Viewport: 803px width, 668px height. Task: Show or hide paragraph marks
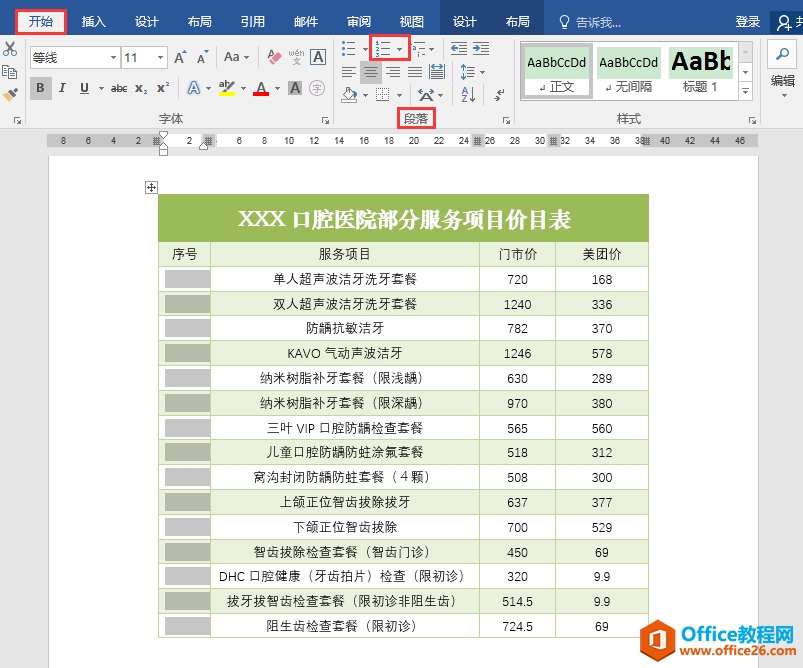point(498,95)
